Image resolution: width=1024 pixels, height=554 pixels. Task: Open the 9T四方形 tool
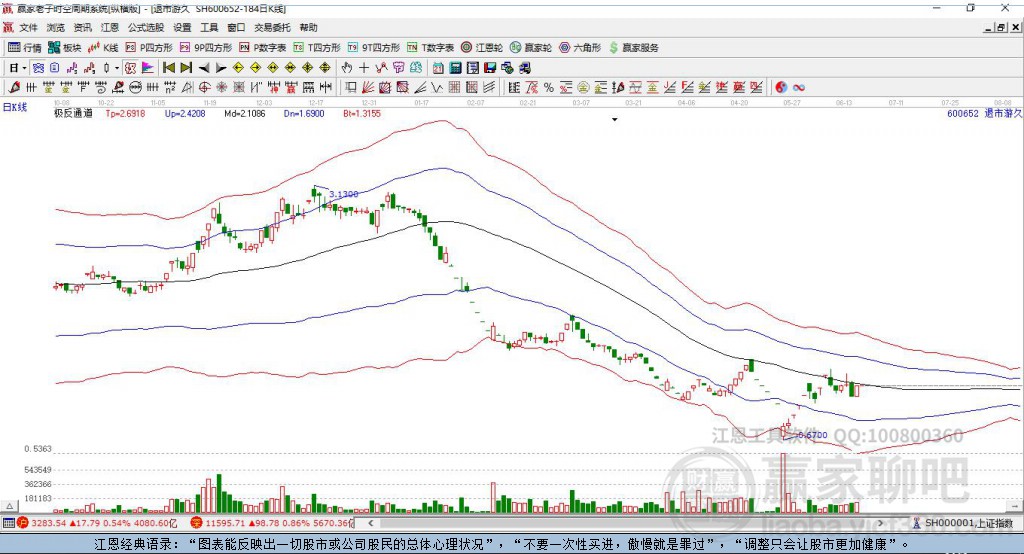pyautogui.click(x=373, y=48)
